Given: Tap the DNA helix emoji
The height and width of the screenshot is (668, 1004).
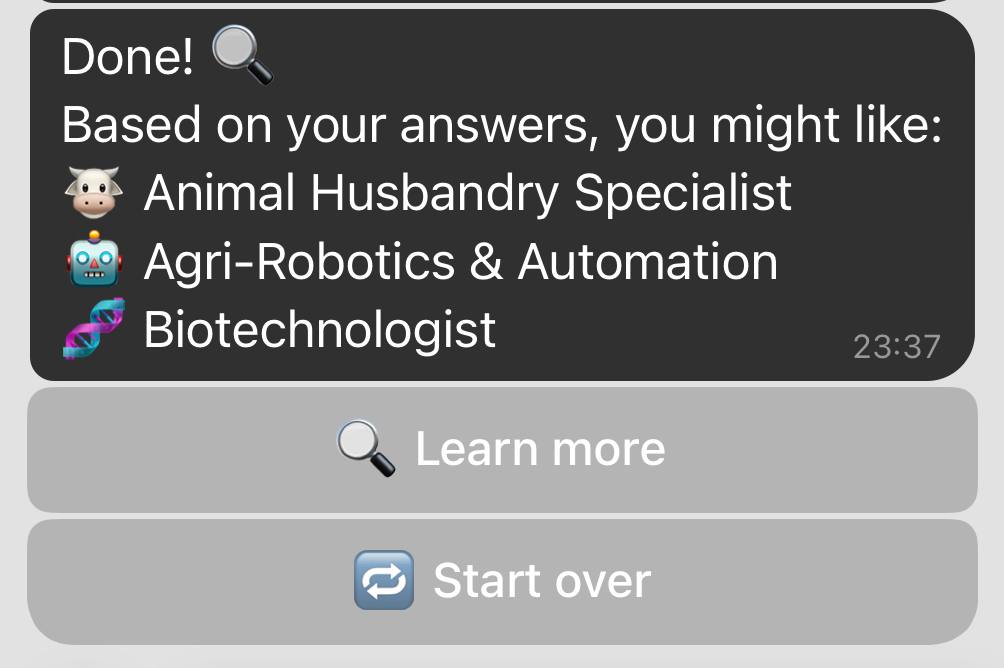Looking at the screenshot, I should (94, 328).
